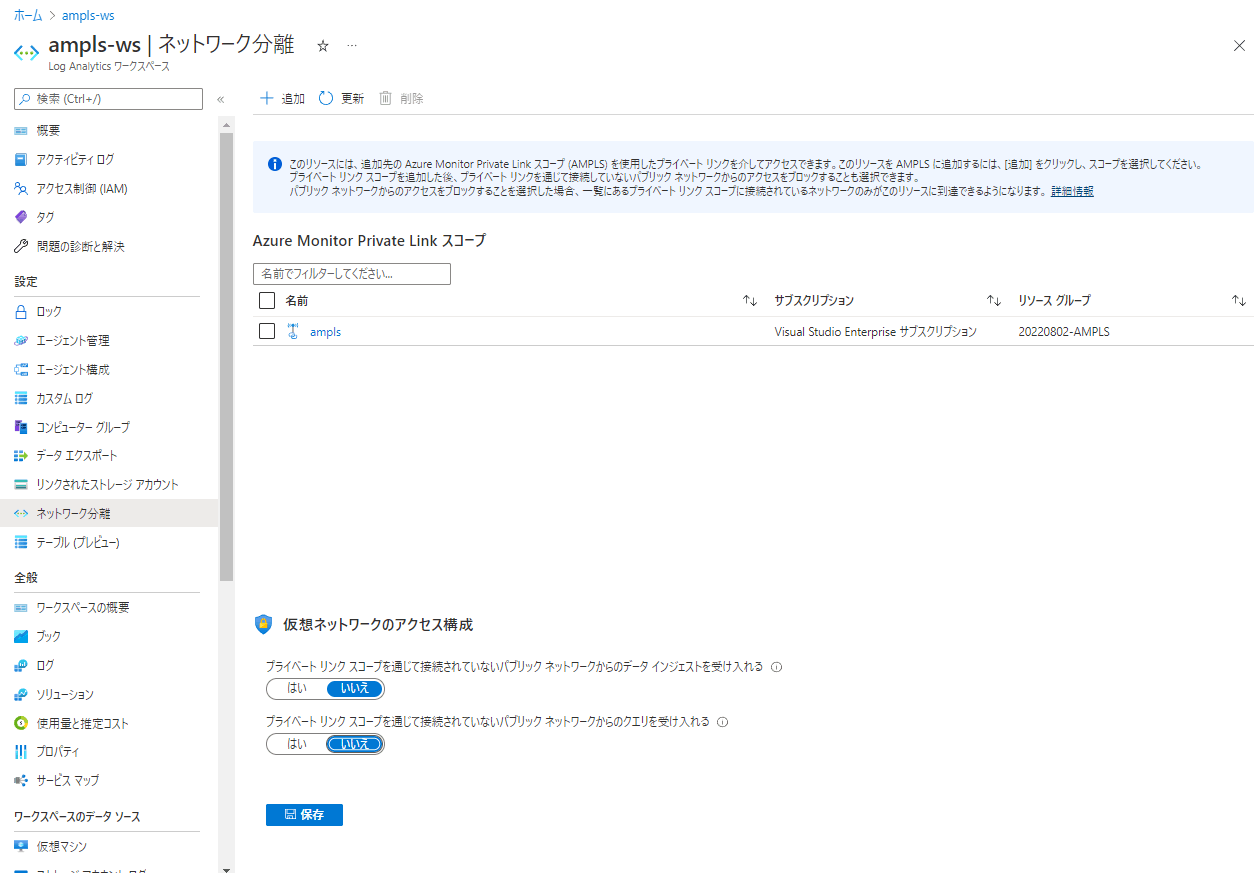The height and width of the screenshot is (873, 1260).
Task: Click the リンクされたストレージ アカウント icon
Action: coord(21,485)
